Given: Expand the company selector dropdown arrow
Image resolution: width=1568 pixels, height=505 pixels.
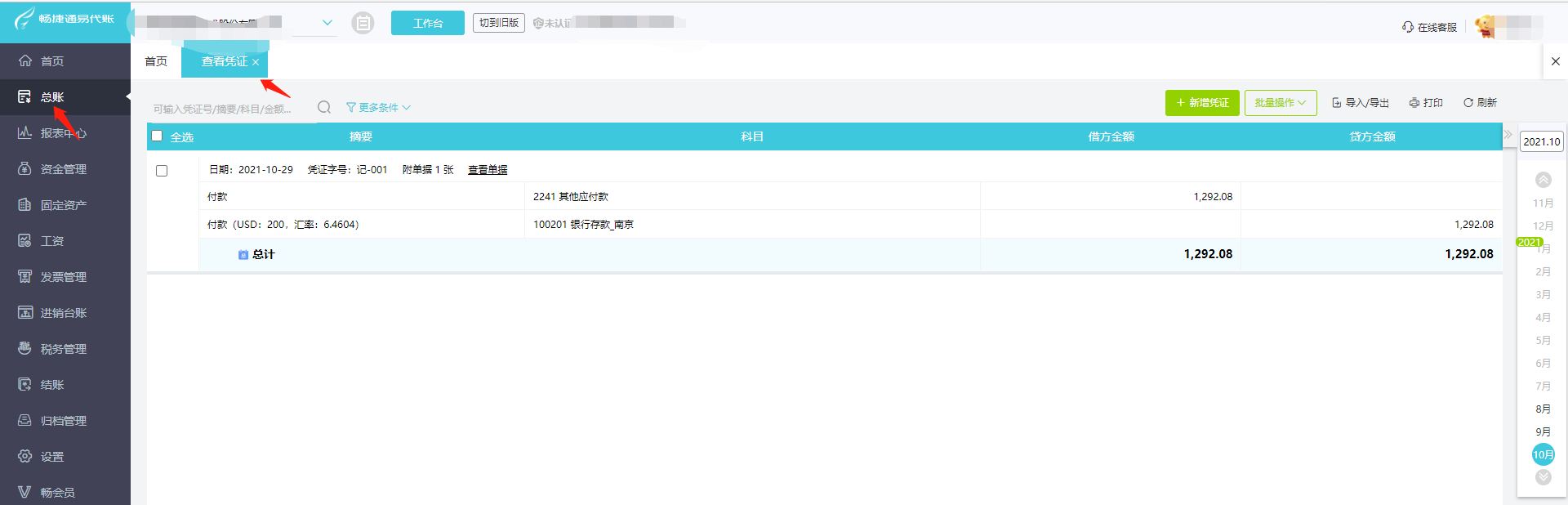Looking at the screenshot, I should (x=327, y=23).
